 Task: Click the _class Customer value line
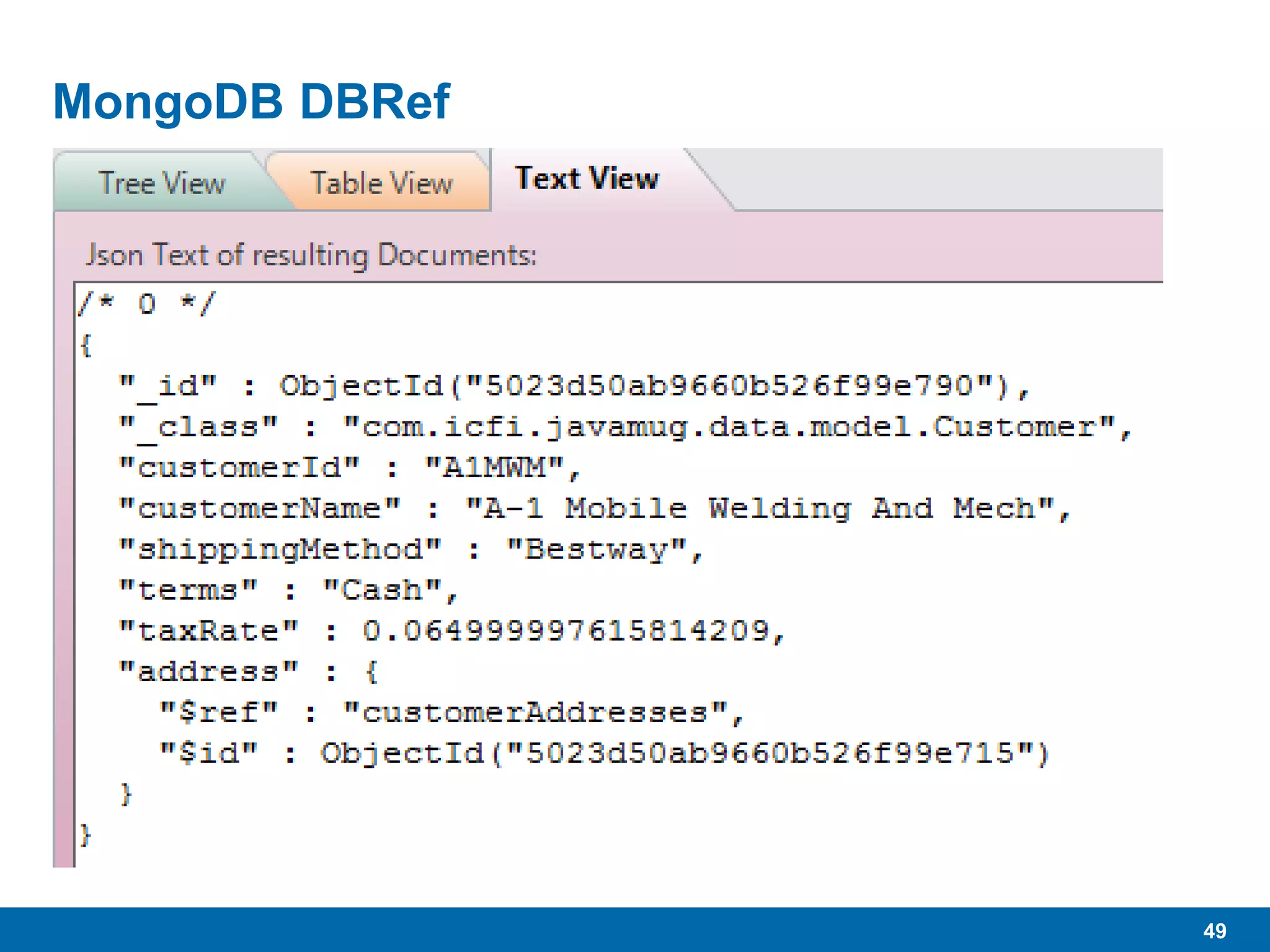coord(625,427)
